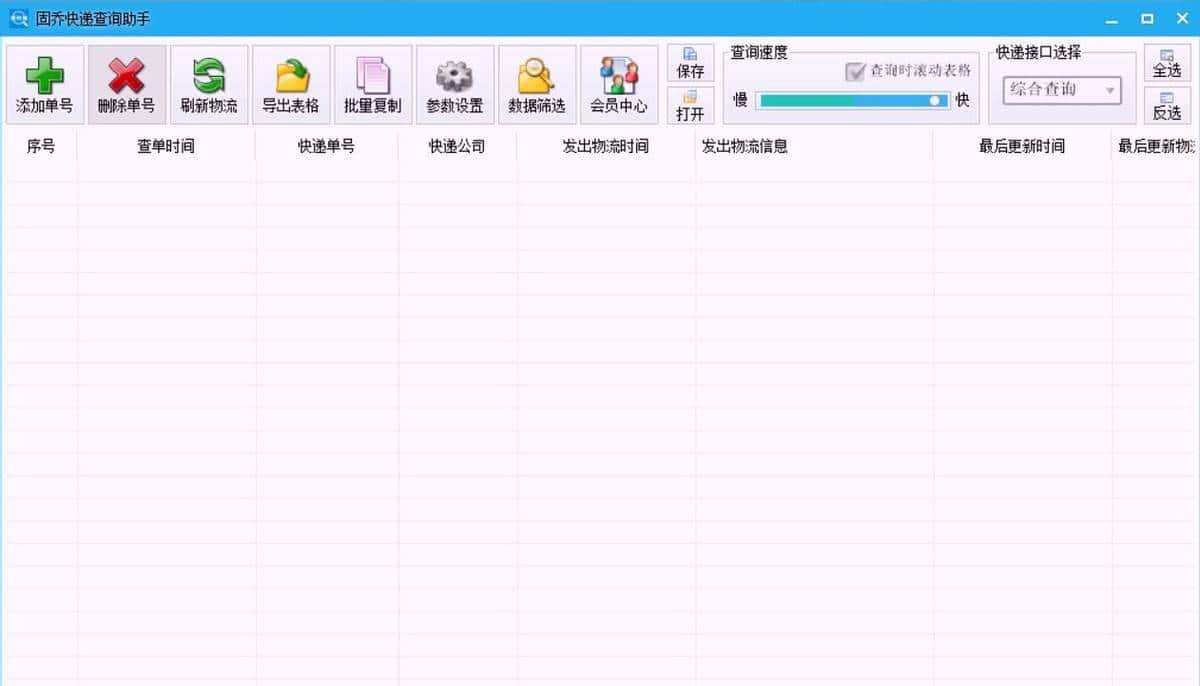The image size is (1200, 686).
Task: Enable the 查询时滚动表格 scroll-while-querying checkbox
Action: (856, 72)
